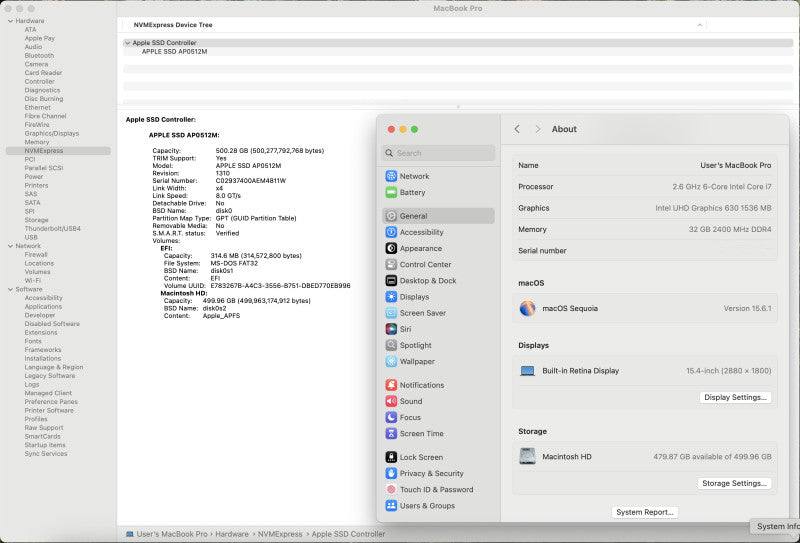Select Wi-Fi under Network
The image size is (800, 543).
click(x=33, y=281)
